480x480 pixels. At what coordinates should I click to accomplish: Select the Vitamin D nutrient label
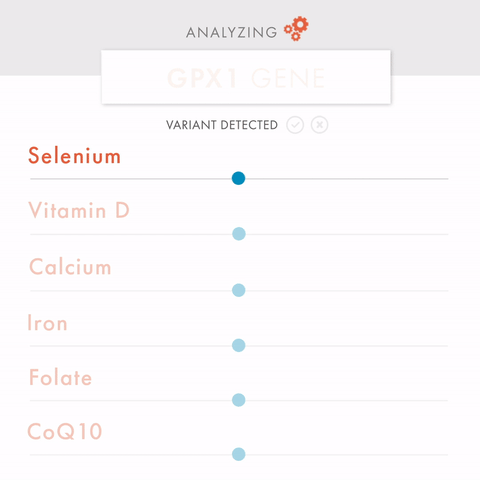[79, 210]
